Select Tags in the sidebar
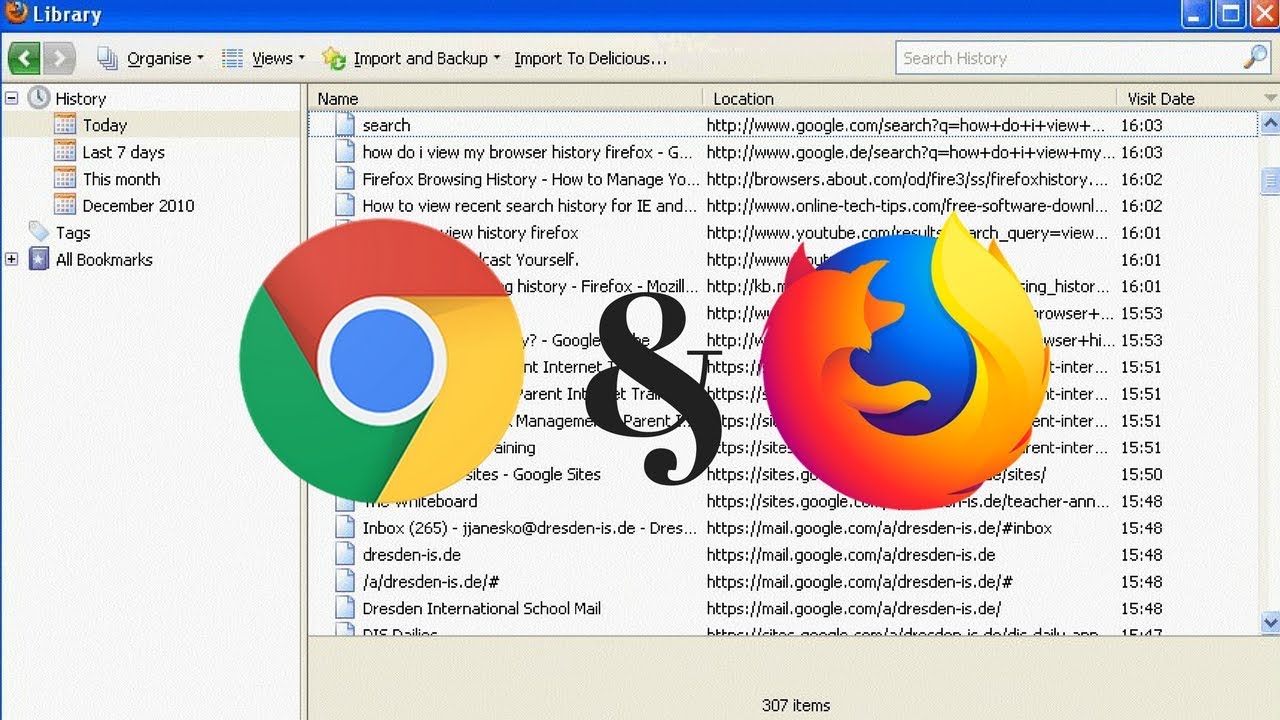Screen dimensions: 1280x720 [73, 232]
